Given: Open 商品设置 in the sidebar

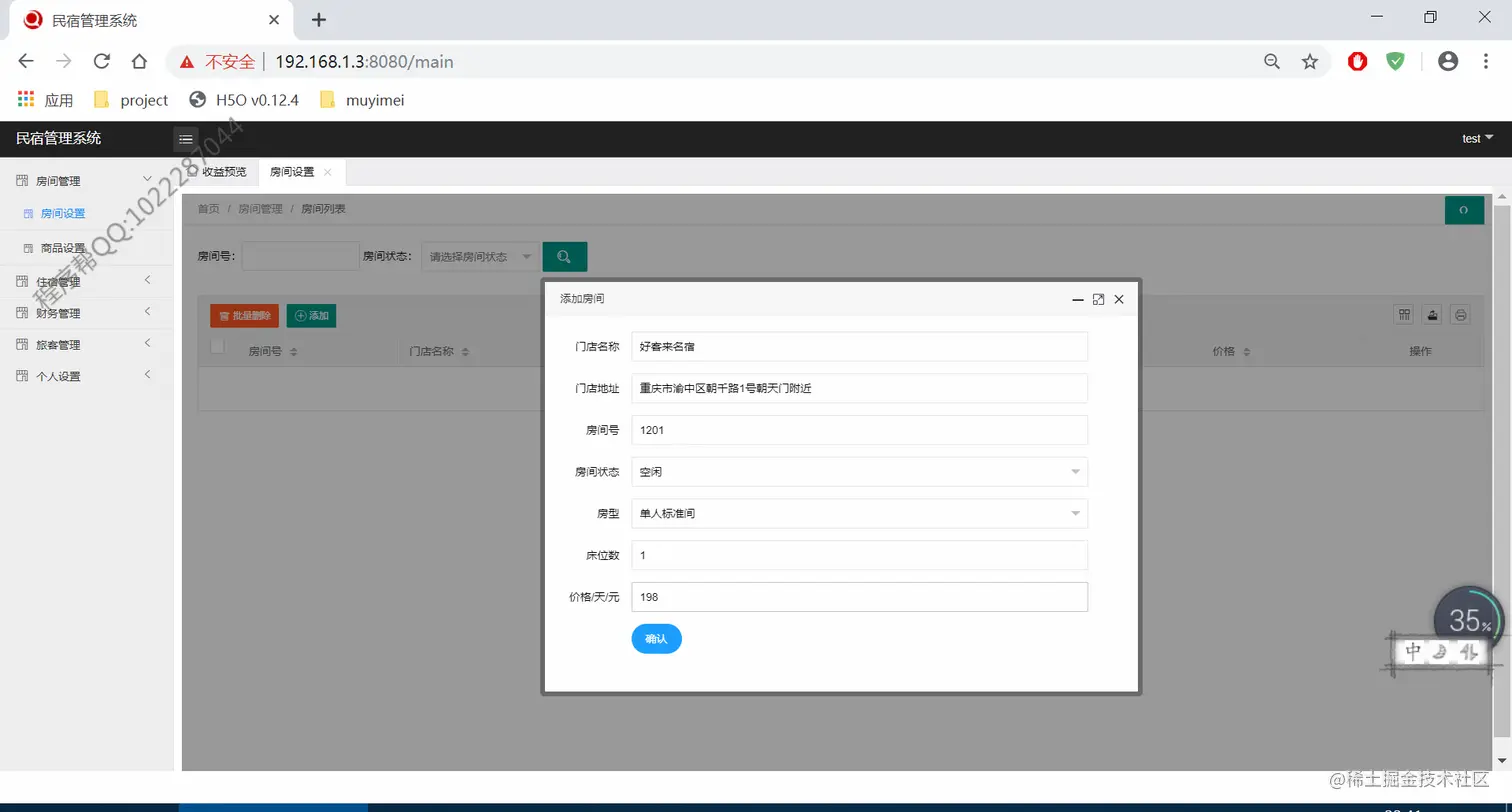Looking at the screenshot, I should 63,249.
